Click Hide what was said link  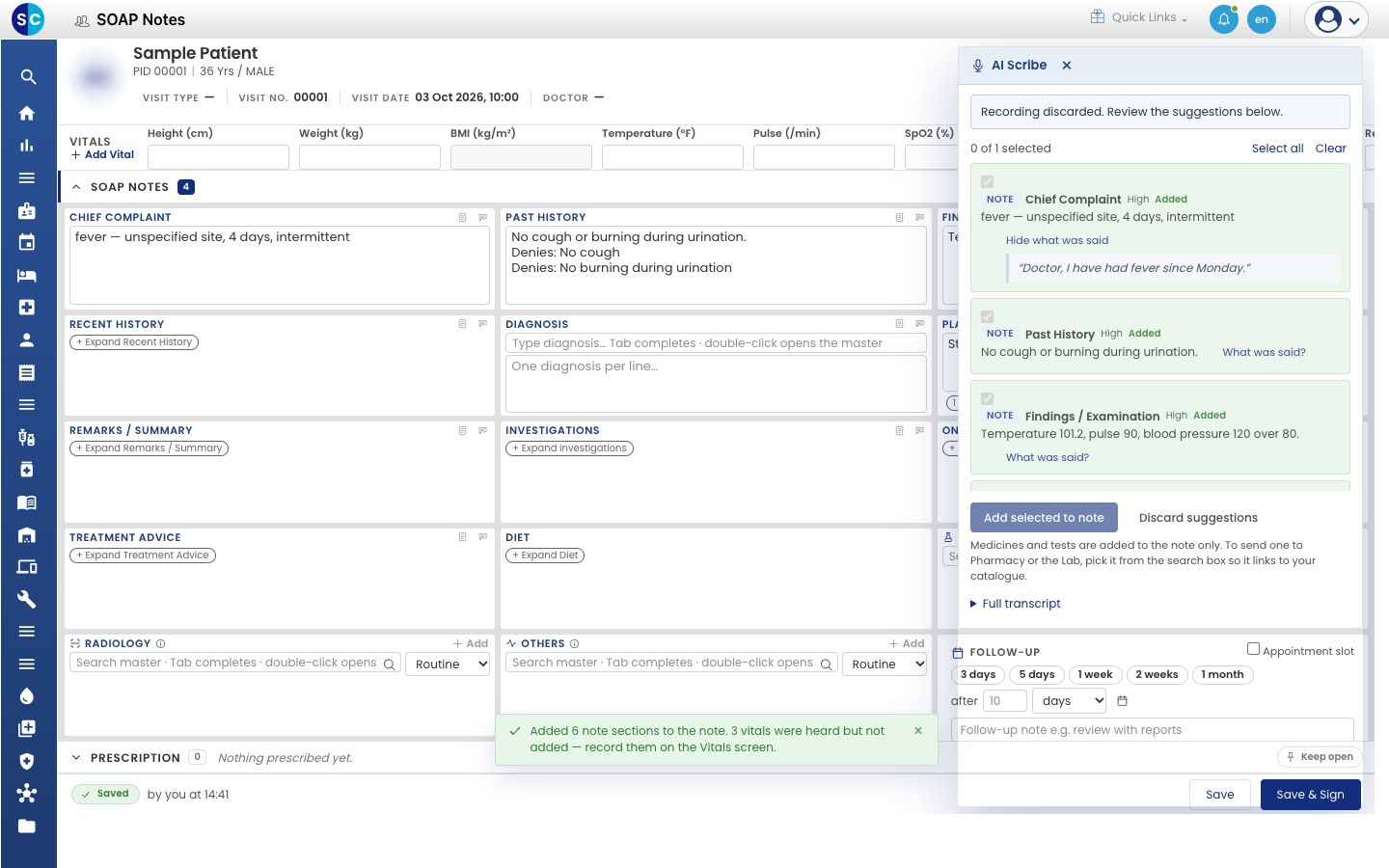click(x=1057, y=241)
